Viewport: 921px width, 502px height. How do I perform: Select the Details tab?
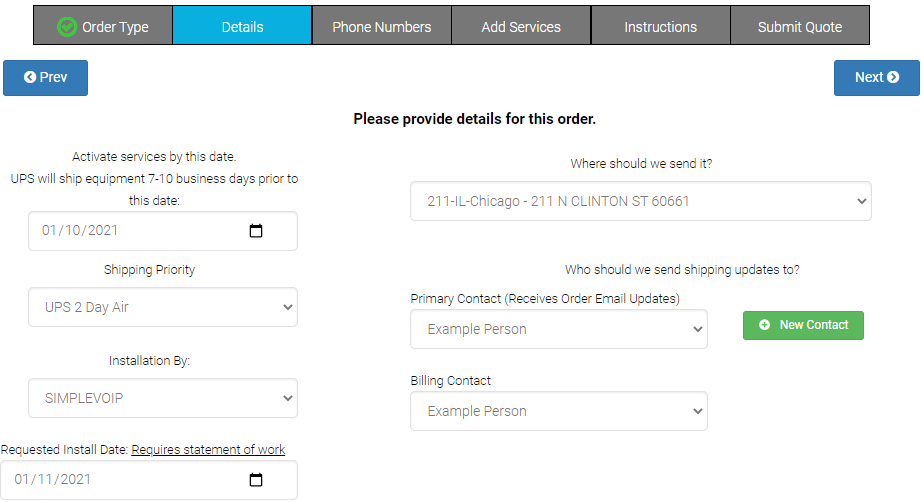[242, 25]
